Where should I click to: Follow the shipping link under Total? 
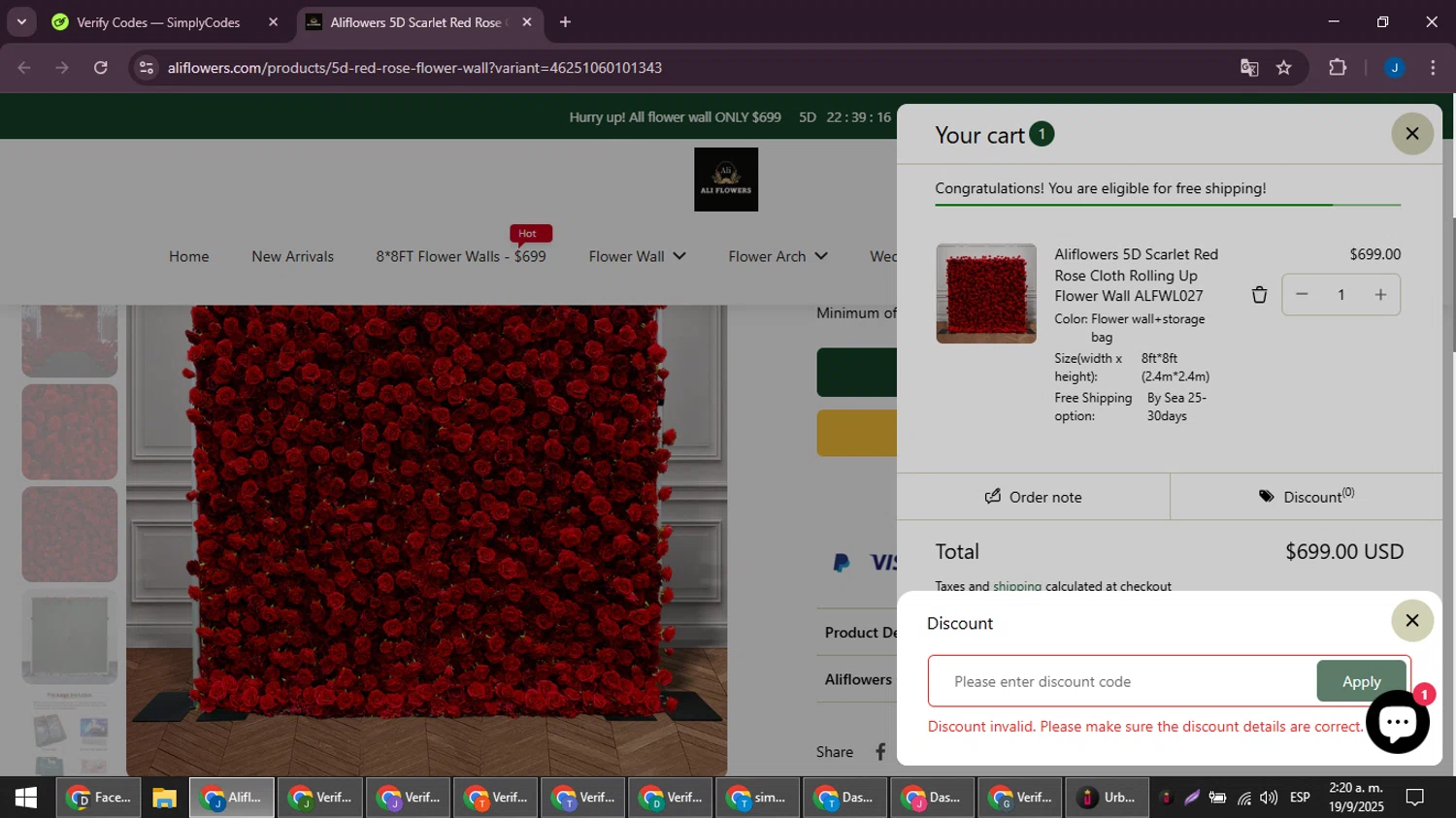pos(1016,586)
